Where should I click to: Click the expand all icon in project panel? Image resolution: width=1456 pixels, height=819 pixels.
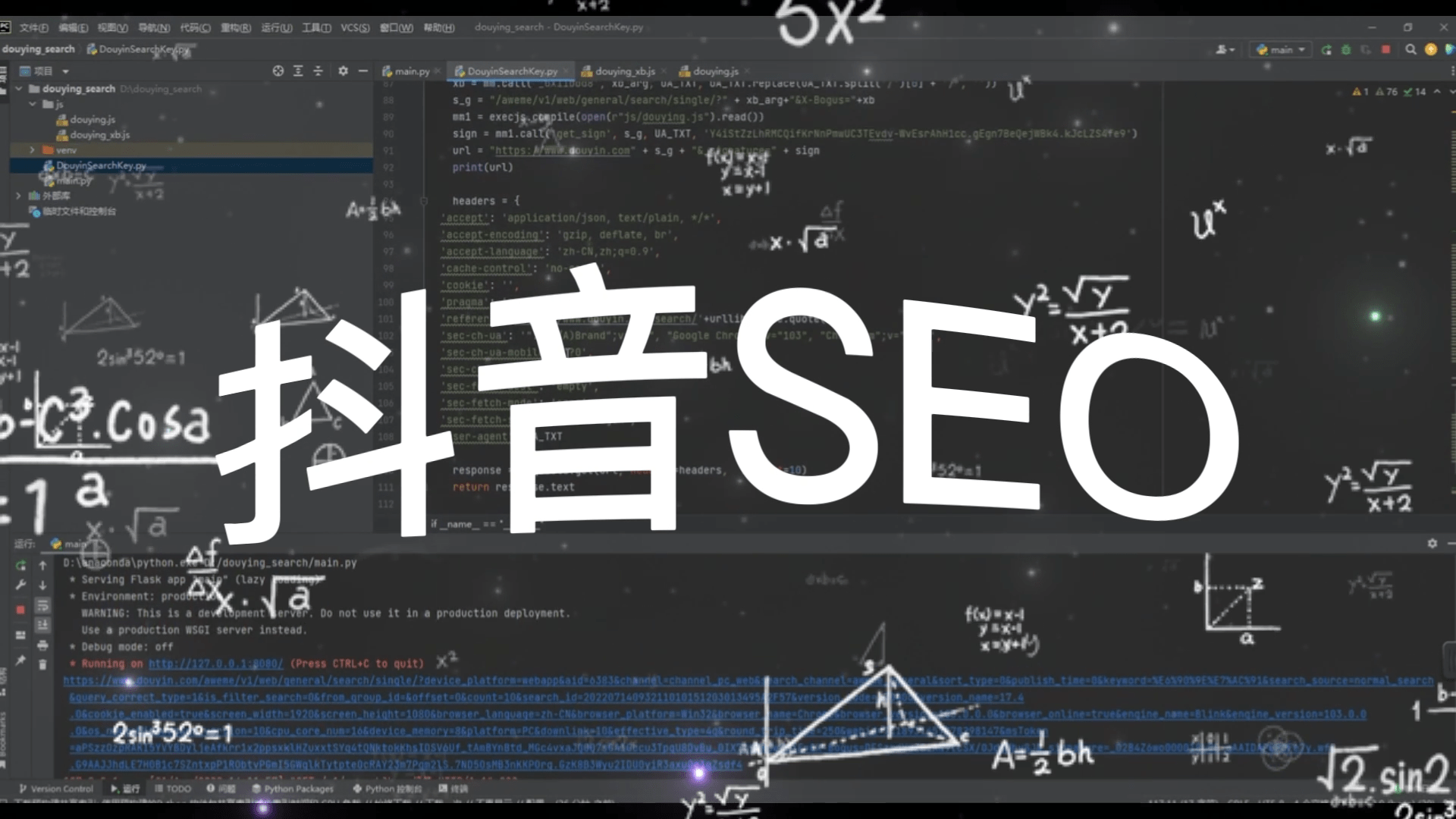coord(298,71)
